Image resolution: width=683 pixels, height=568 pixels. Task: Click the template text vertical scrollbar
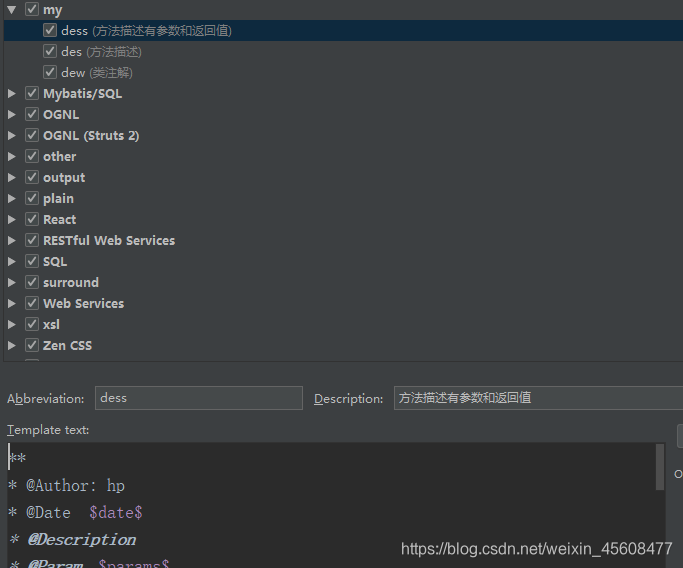click(x=660, y=467)
